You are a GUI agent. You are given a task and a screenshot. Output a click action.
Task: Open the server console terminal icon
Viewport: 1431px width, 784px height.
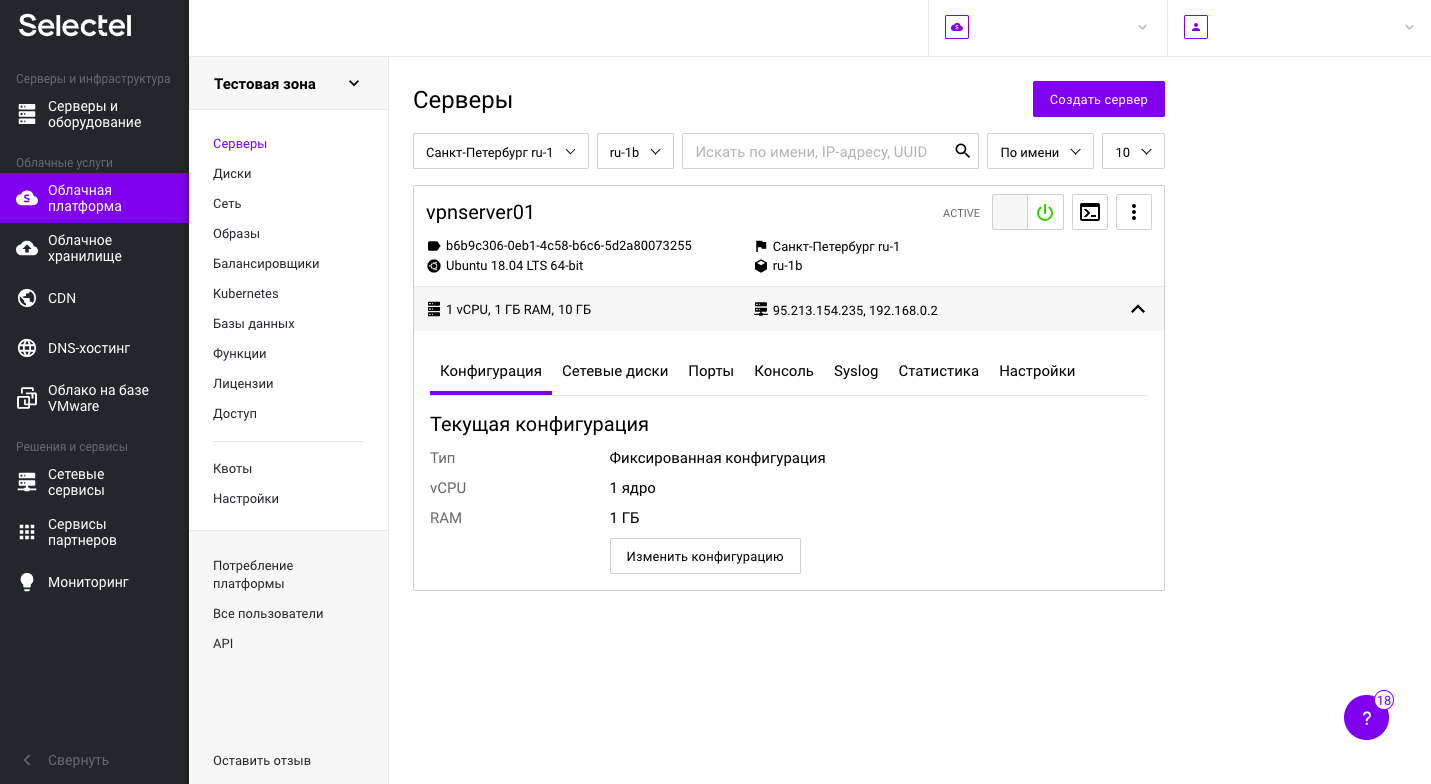(1089, 211)
